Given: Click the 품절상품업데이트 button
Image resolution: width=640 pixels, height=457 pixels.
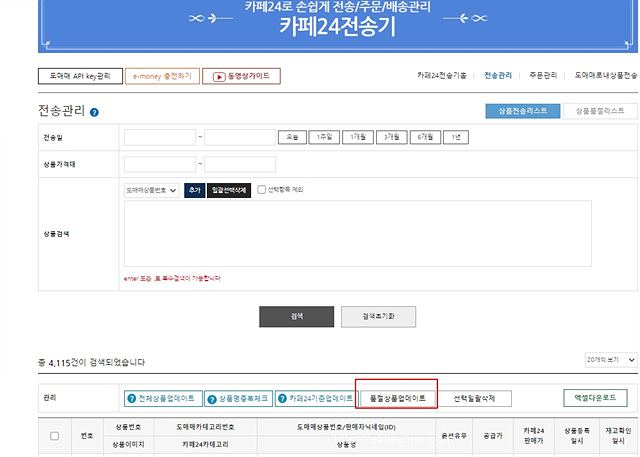Looking at the screenshot, I should [398, 398].
